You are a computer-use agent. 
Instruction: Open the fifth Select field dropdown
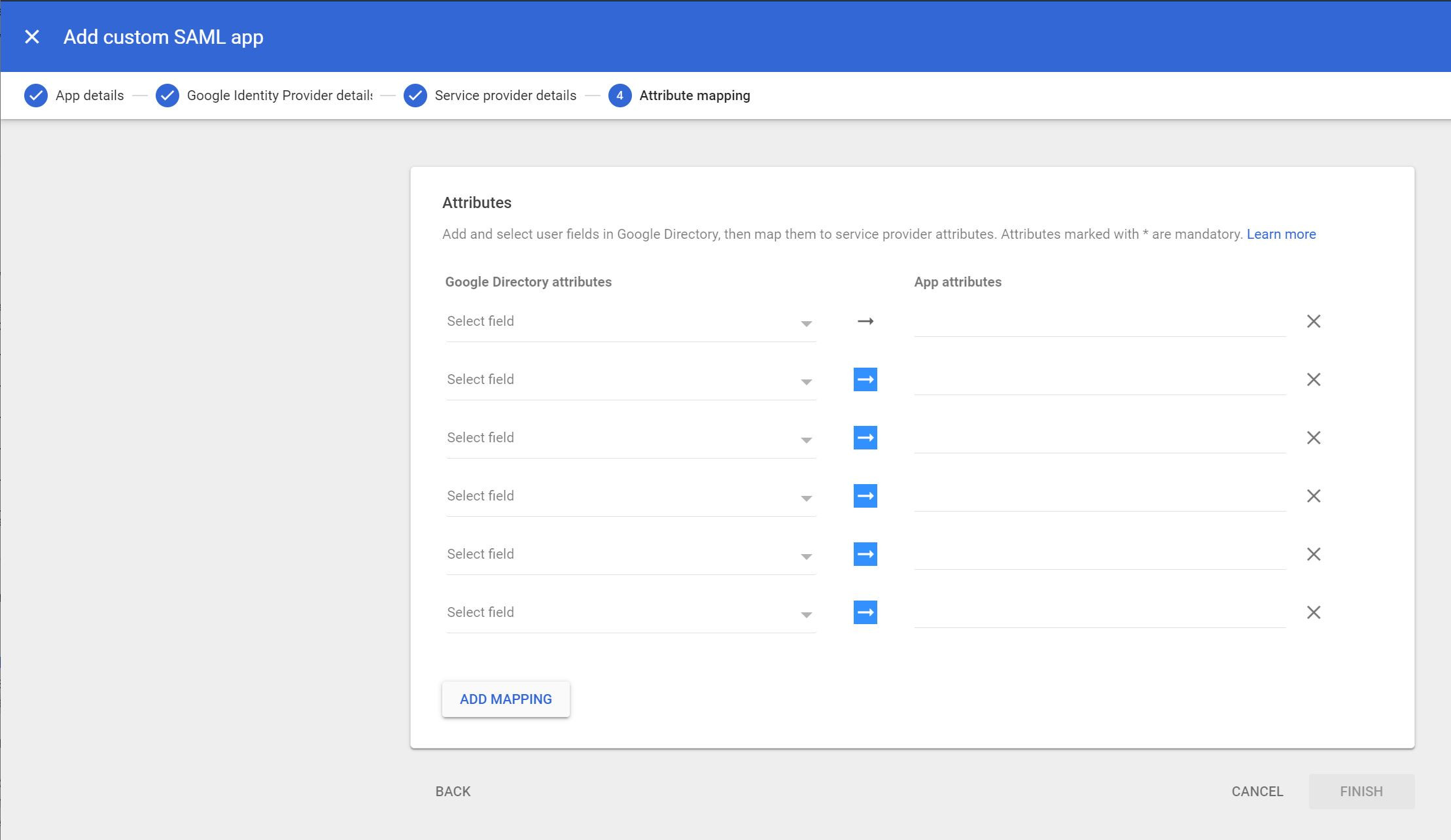tap(630, 555)
